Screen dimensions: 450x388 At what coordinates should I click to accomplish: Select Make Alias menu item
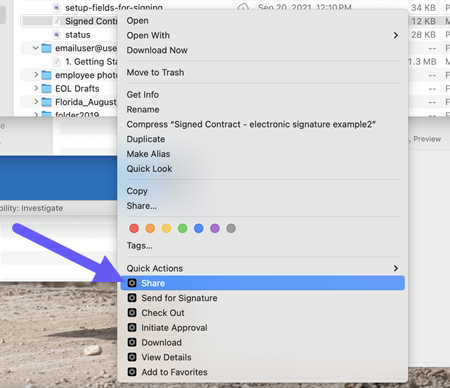pyautogui.click(x=148, y=154)
